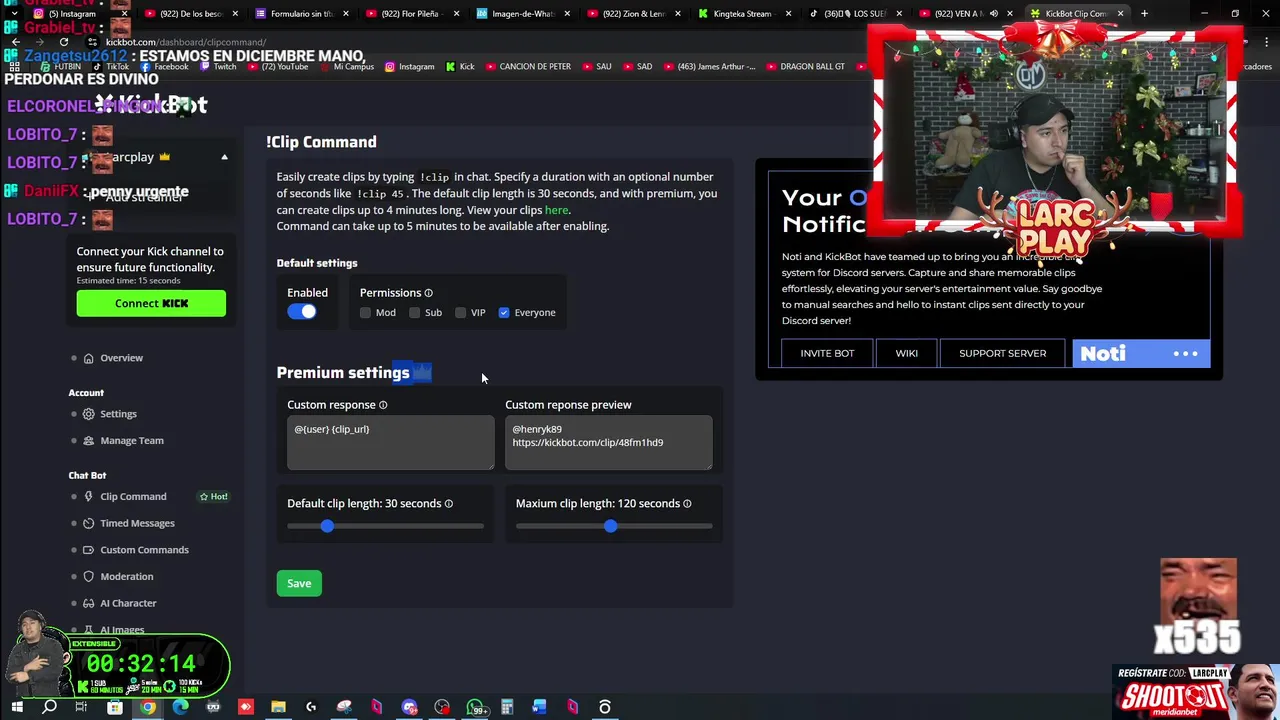Viewport: 1280px width, 720px height.
Task: Click the Moderation shield icon
Action: click(89, 577)
